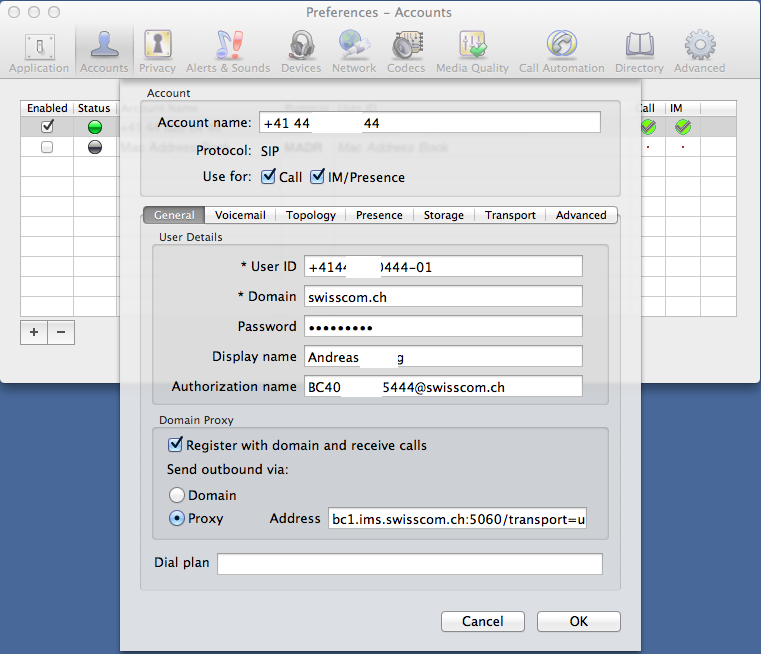Toggle the IM/Presence checkbox
Viewport: 761px width, 654px height.
[x=318, y=177]
